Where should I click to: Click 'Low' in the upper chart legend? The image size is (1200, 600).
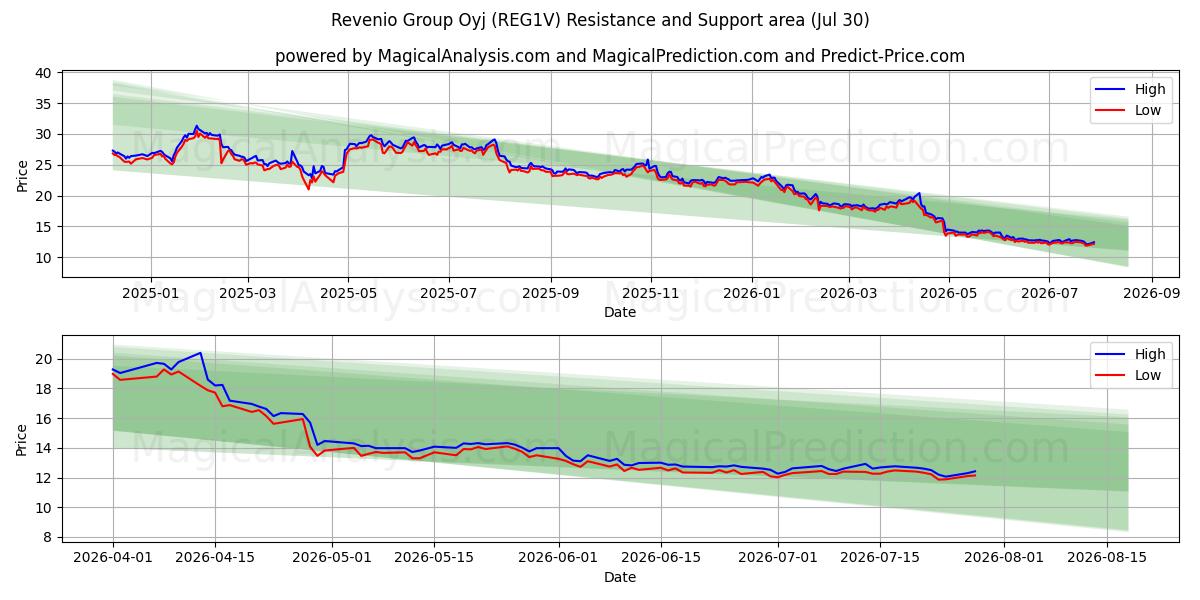point(1147,111)
